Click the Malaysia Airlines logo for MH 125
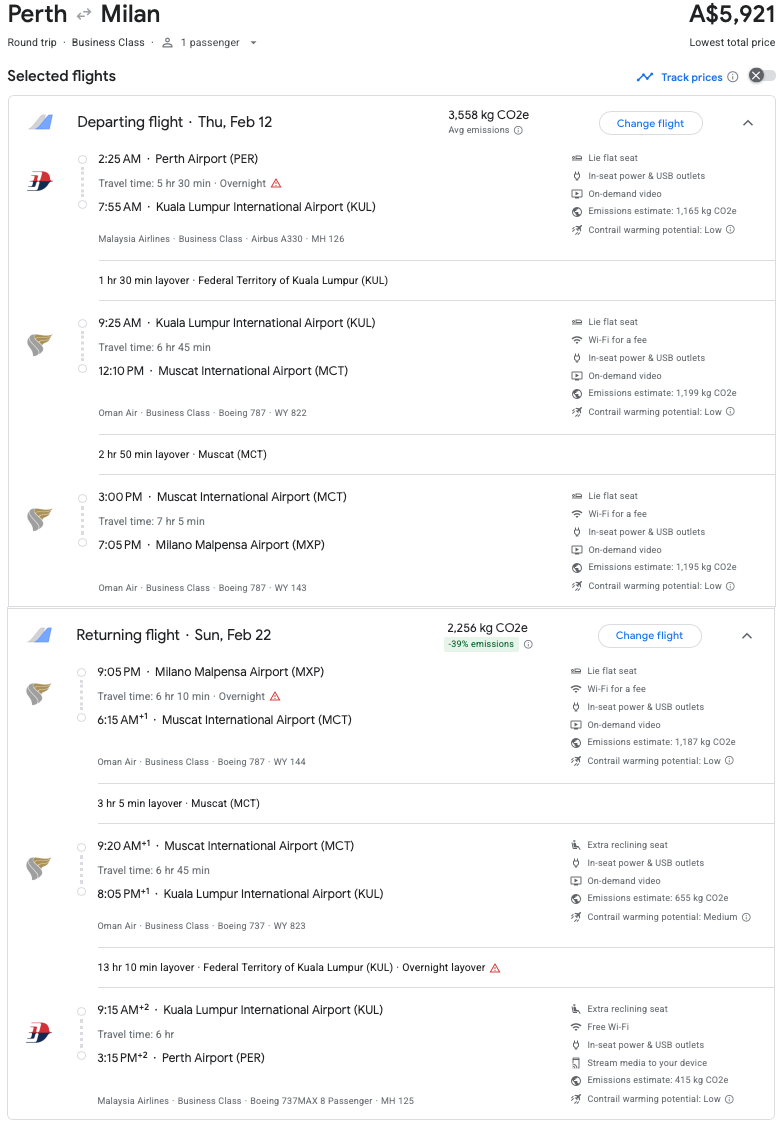Image resolution: width=784 pixels, height=1123 pixels. [x=39, y=1033]
